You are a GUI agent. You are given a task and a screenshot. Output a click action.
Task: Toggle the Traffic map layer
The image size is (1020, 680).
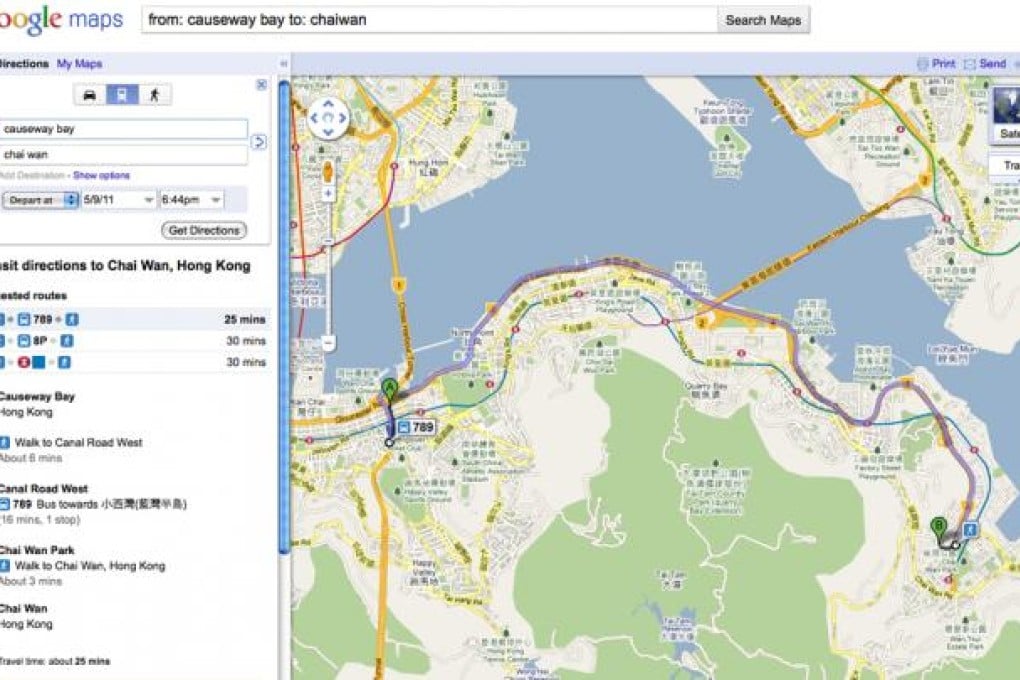pyautogui.click(x=1006, y=165)
